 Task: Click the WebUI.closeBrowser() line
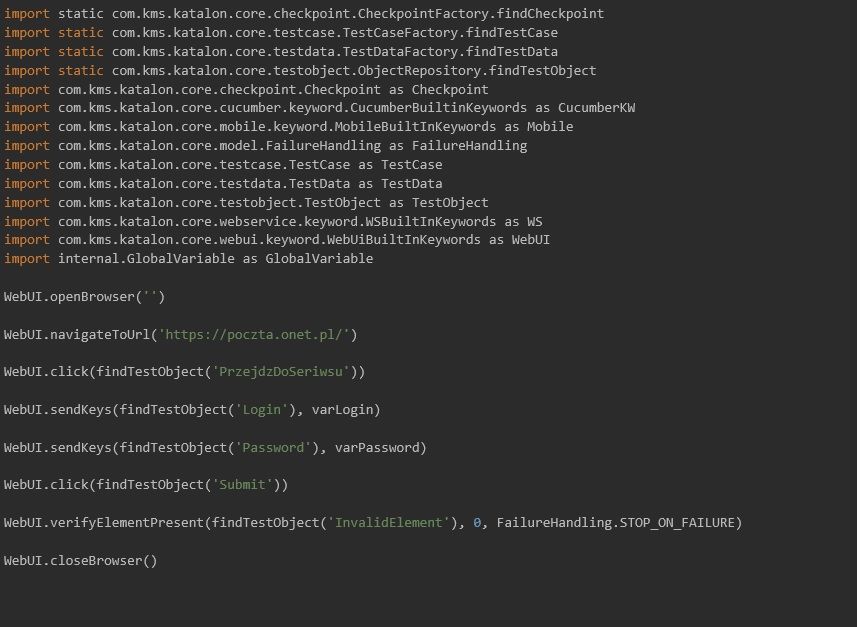pyautogui.click(x=80, y=560)
